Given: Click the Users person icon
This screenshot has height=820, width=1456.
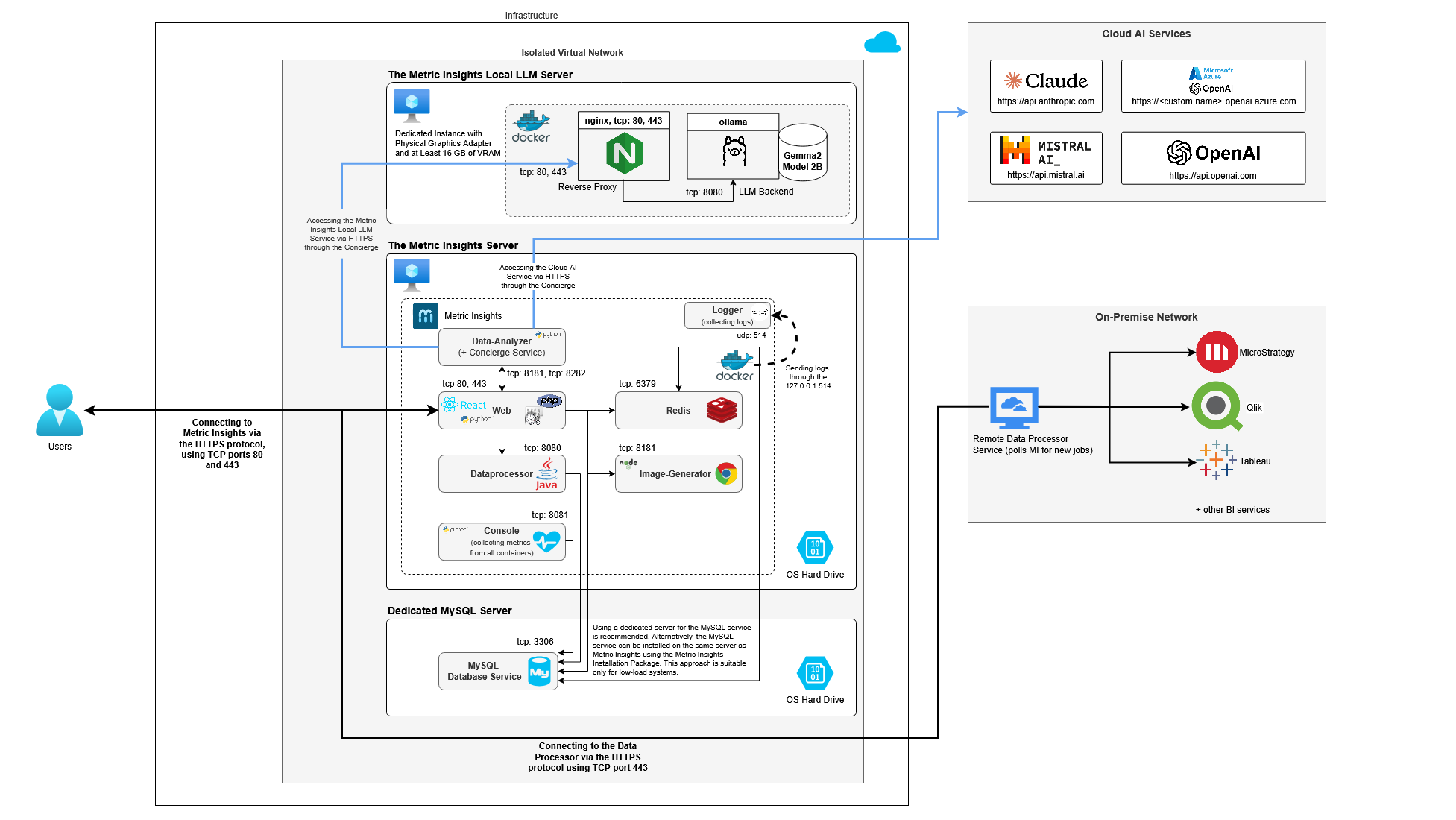Looking at the screenshot, I should click(x=60, y=410).
